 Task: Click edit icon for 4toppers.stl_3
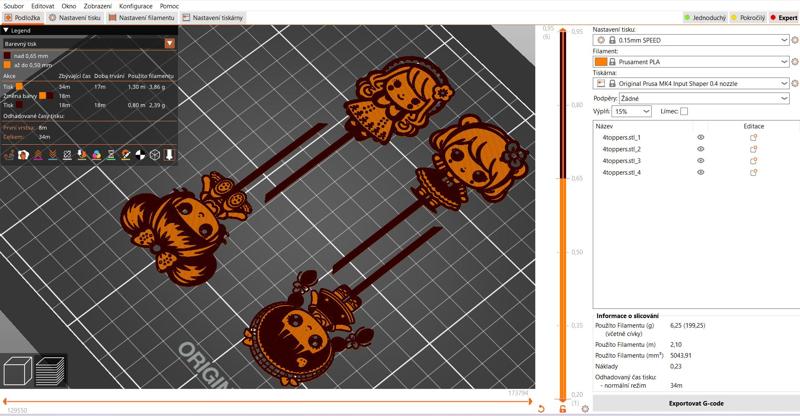(753, 161)
